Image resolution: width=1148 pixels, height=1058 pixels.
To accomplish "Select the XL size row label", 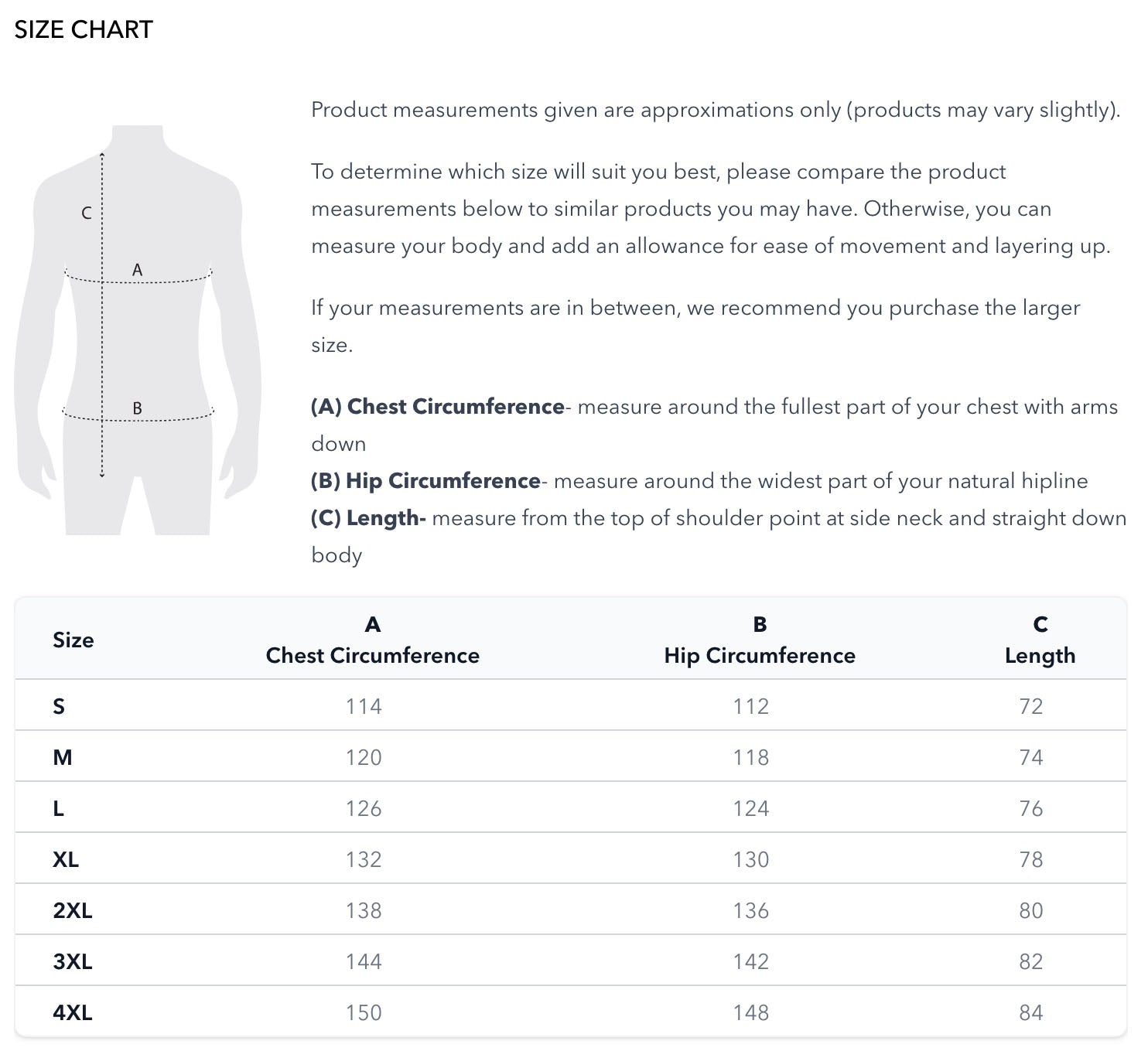I will [66, 859].
